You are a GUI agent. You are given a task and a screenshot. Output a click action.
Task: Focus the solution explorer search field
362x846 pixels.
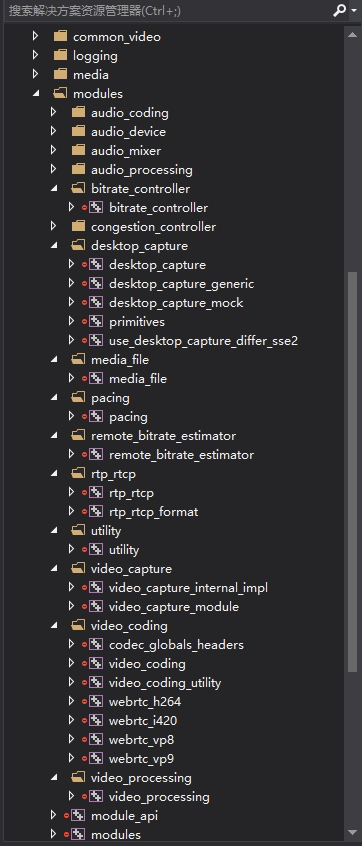pyautogui.click(x=167, y=10)
